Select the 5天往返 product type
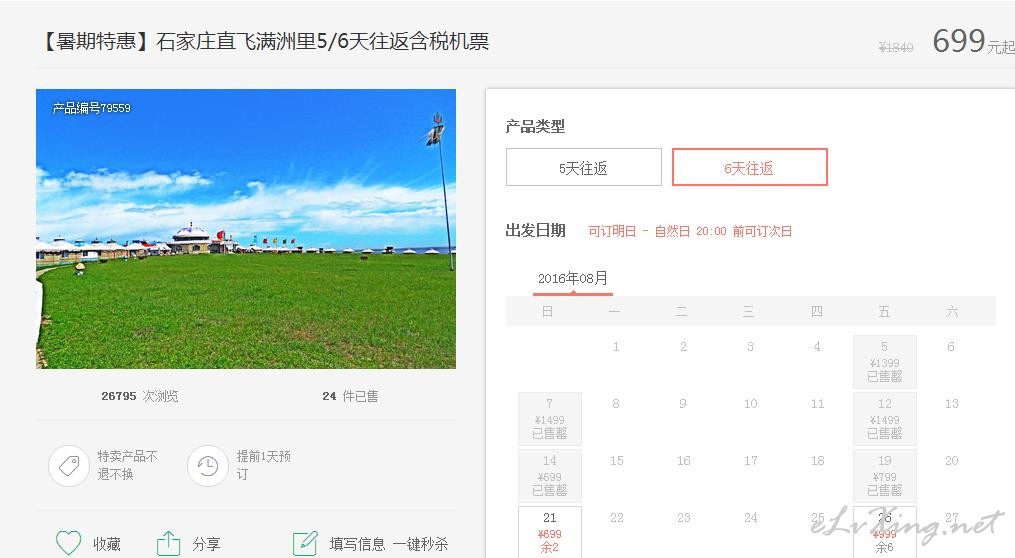 pos(583,168)
